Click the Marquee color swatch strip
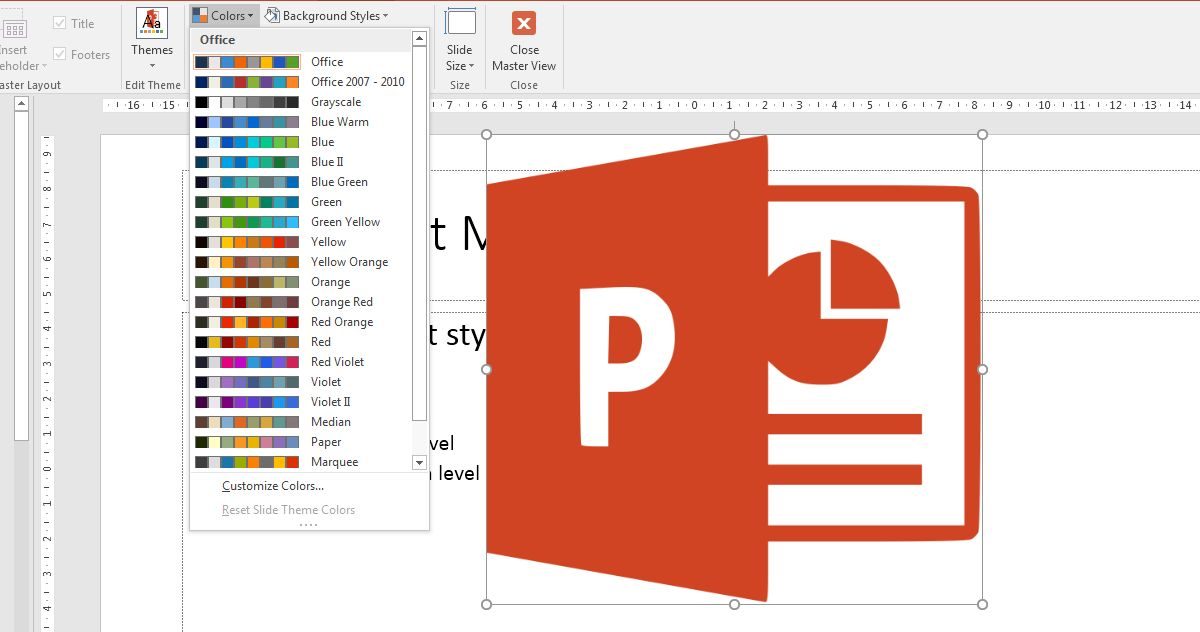Image resolution: width=1200 pixels, height=632 pixels. (x=247, y=462)
